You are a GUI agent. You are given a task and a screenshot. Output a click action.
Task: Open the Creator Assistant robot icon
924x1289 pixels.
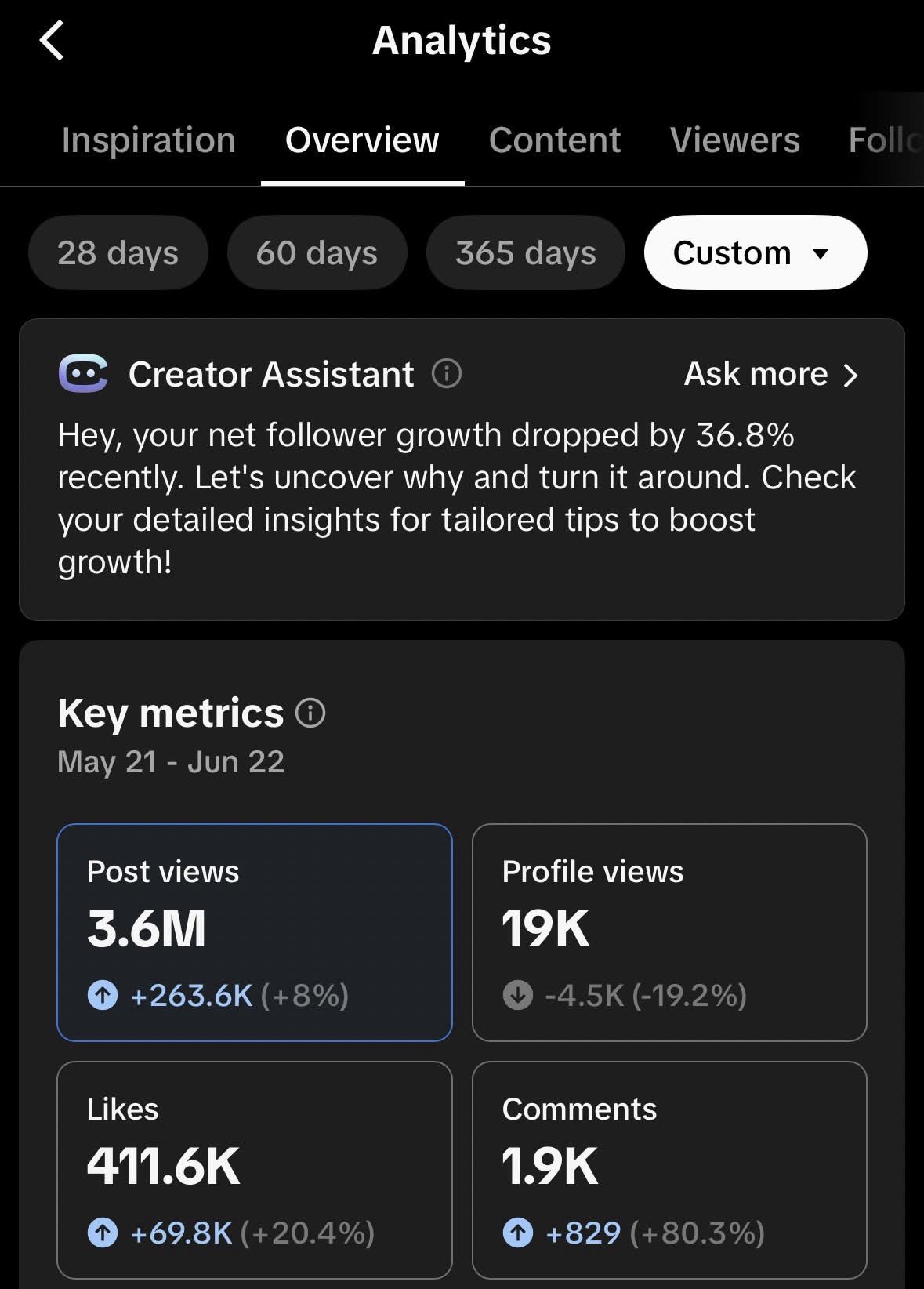(83, 374)
